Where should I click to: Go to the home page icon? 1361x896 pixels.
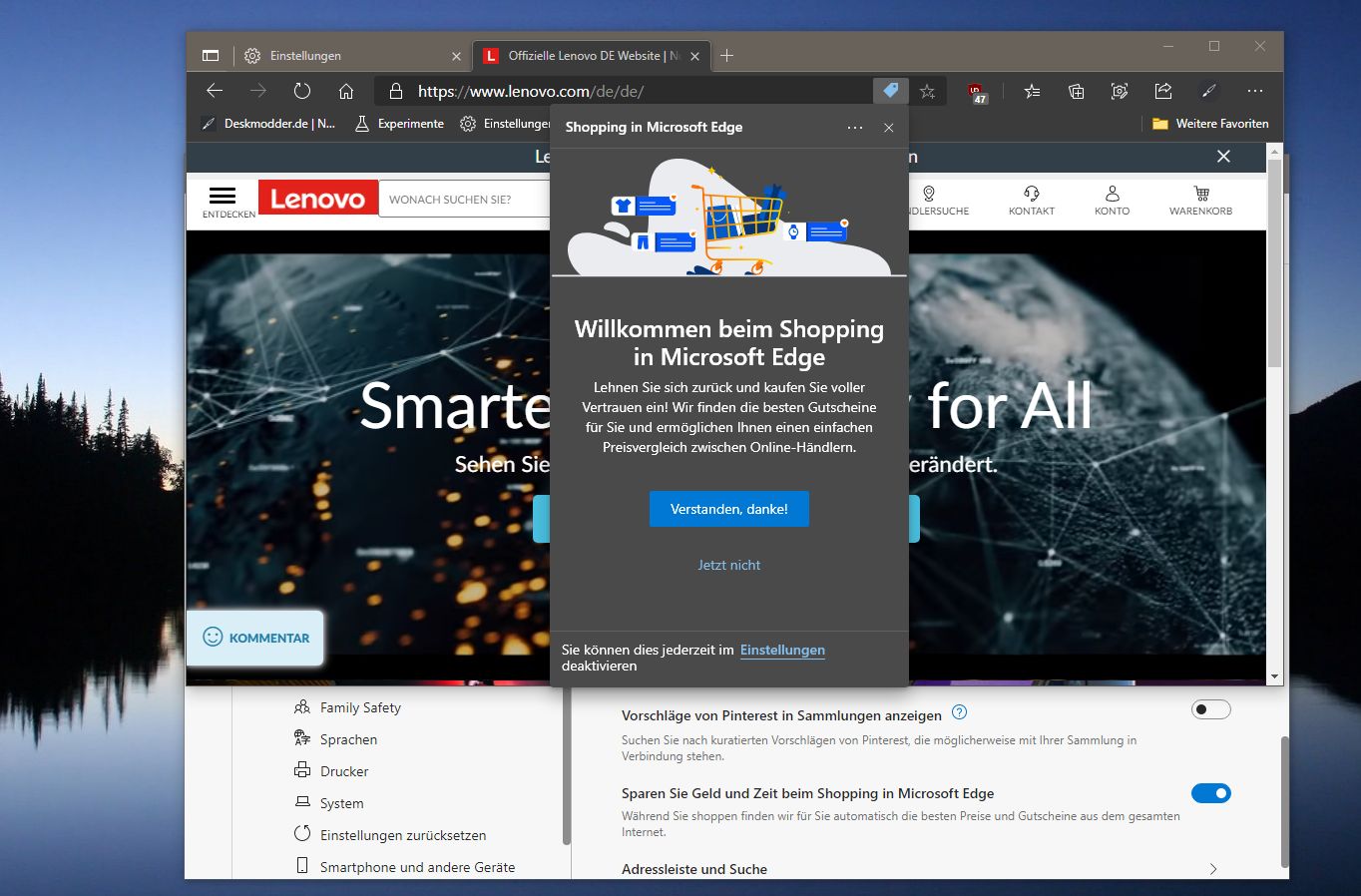346,91
